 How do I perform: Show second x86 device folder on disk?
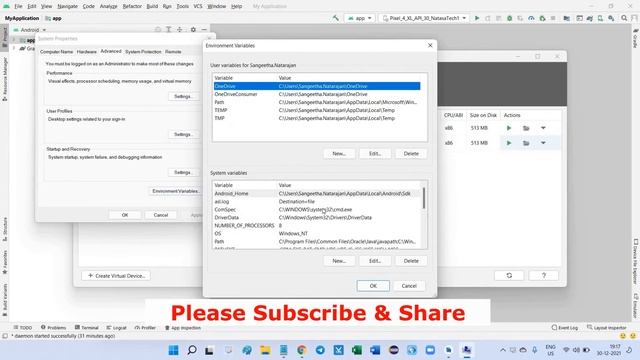click(526, 143)
